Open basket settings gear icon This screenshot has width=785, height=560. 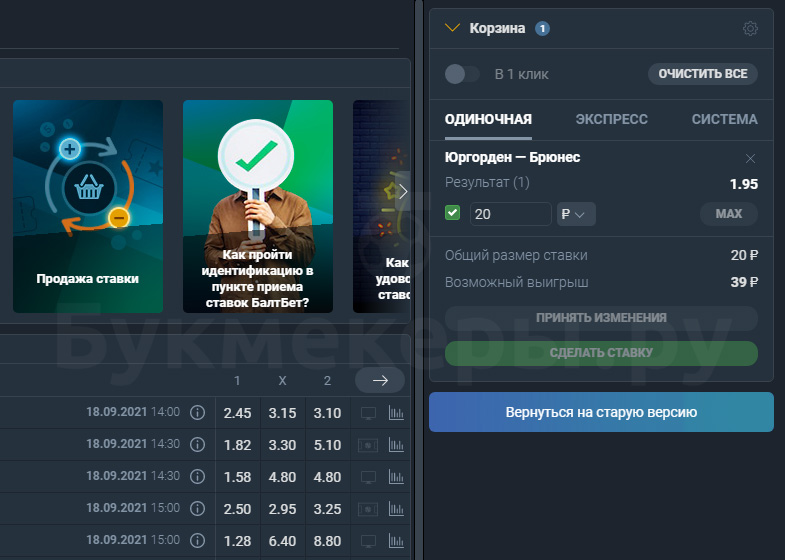750,29
